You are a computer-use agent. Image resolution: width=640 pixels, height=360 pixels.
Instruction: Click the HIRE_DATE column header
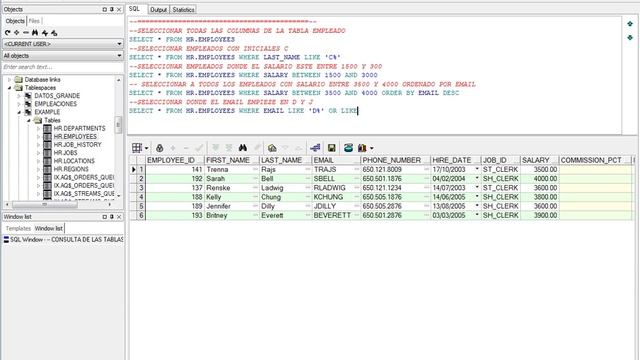tap(456, 160)
